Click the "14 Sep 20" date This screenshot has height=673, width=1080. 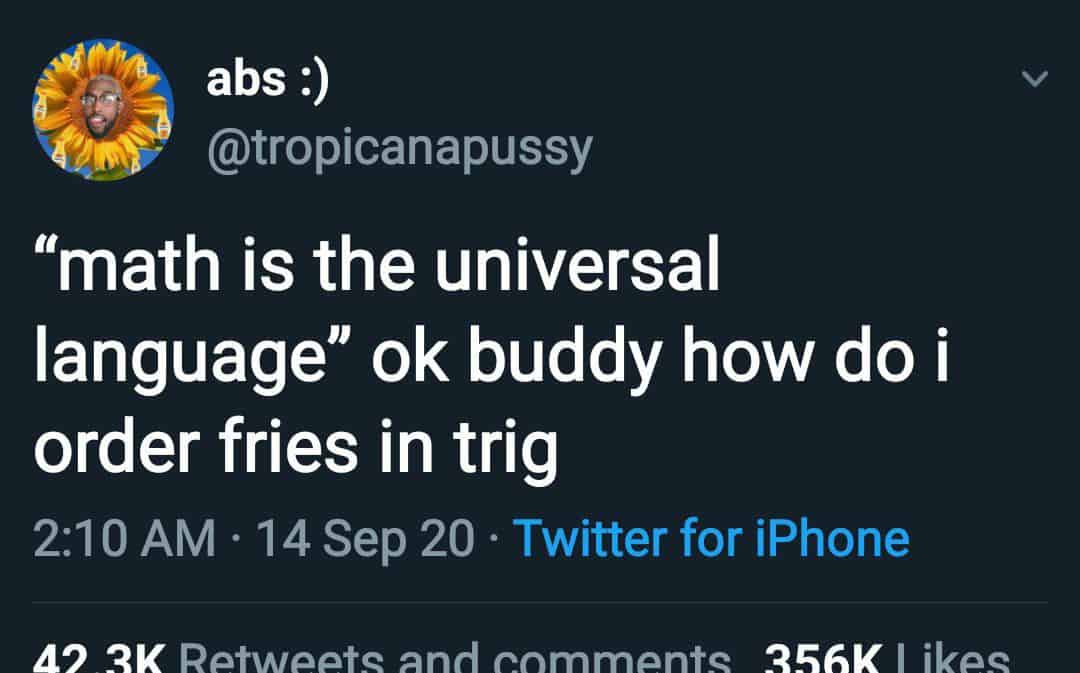pyautogui.click(x=366, y=539)
